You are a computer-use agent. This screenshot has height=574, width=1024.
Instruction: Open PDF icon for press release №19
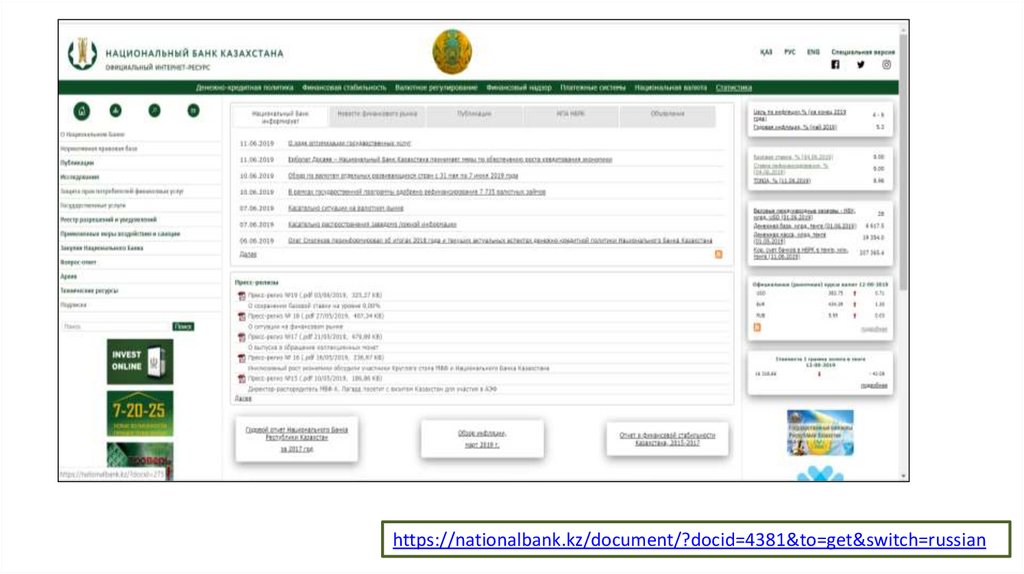click(x=242, y=296)
